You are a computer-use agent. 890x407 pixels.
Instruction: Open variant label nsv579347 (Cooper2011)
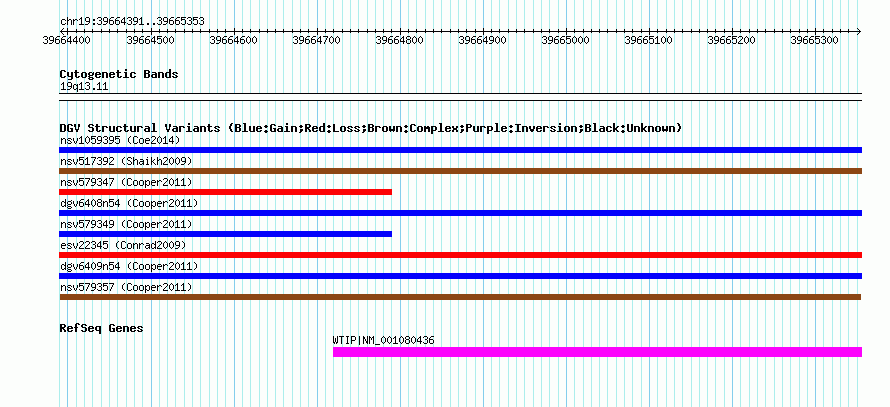click(x=126, y=182)
